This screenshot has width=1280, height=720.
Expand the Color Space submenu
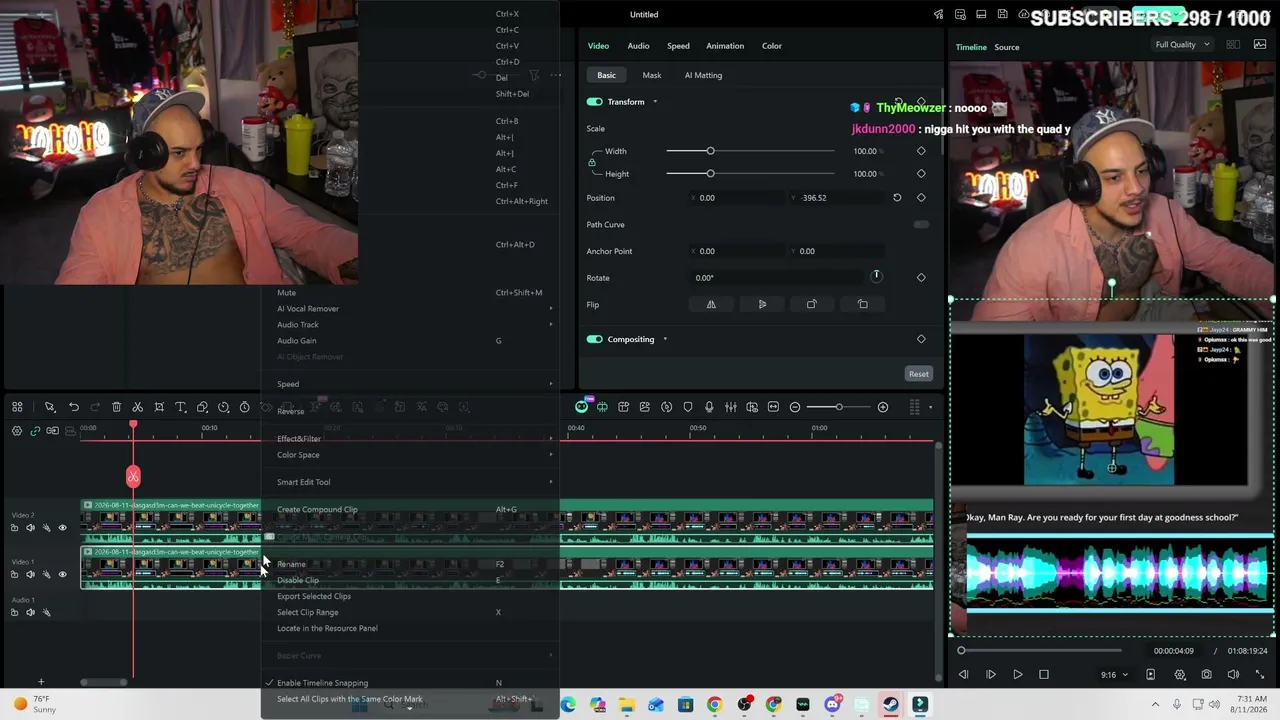tap(410, 455)
